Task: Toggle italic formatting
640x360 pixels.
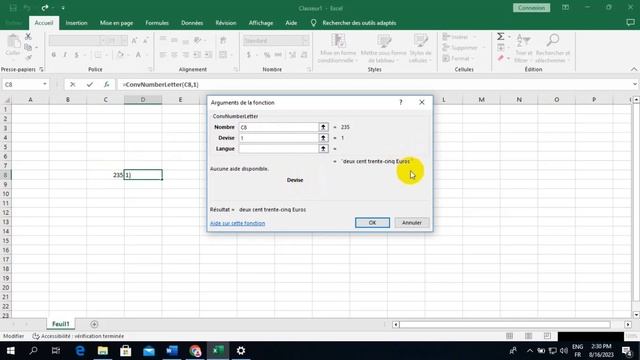Action: coord(65,55)
